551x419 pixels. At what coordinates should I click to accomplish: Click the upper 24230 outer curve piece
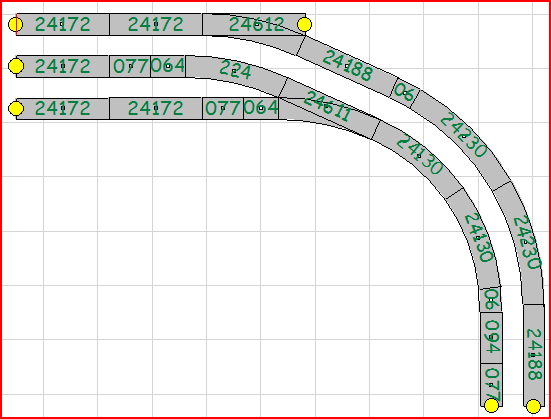[x=463, y=136]
